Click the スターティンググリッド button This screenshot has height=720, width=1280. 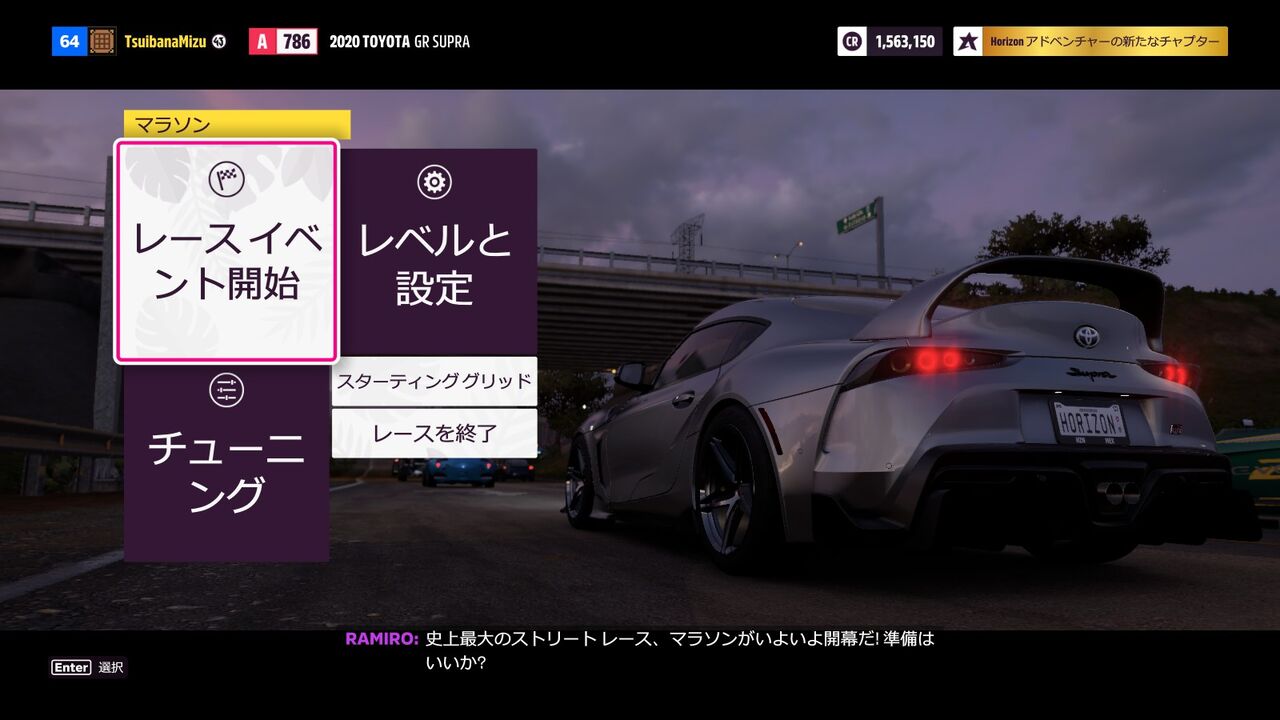coord(434,381)
